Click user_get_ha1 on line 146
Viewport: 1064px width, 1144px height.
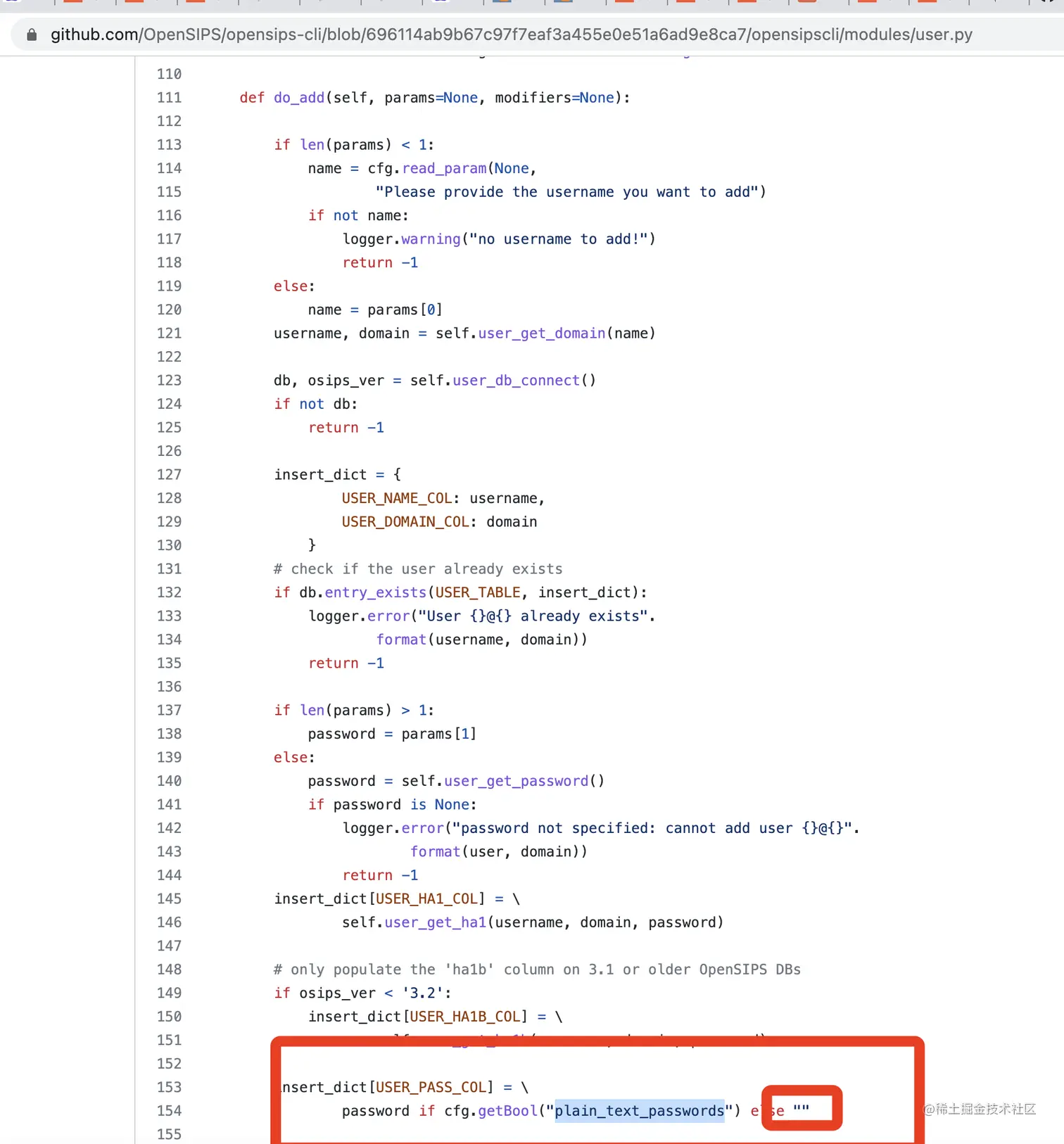(436, 922)
